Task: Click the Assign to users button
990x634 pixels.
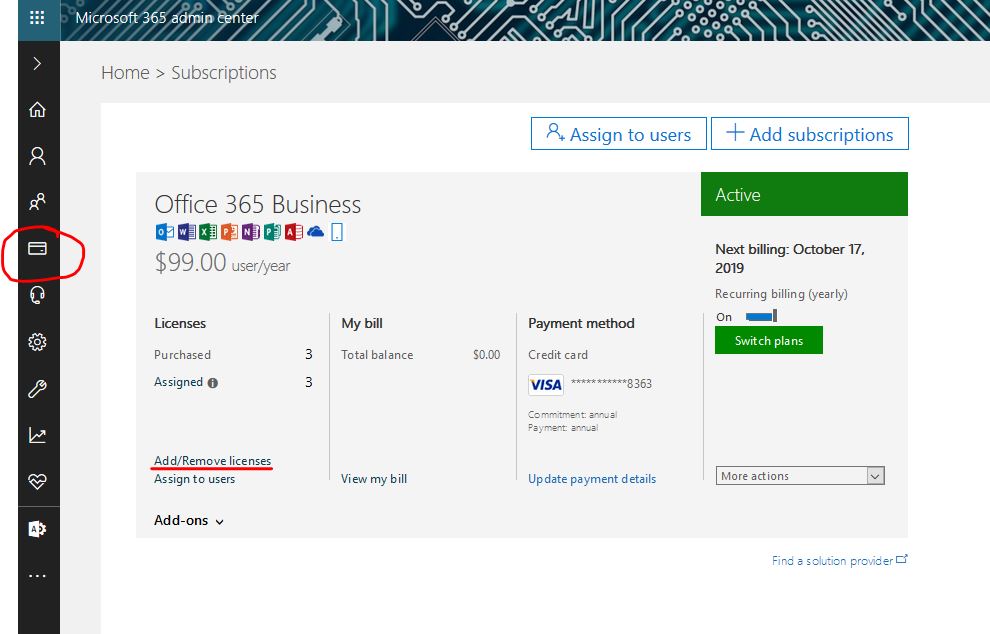Action: pos(619,133)
